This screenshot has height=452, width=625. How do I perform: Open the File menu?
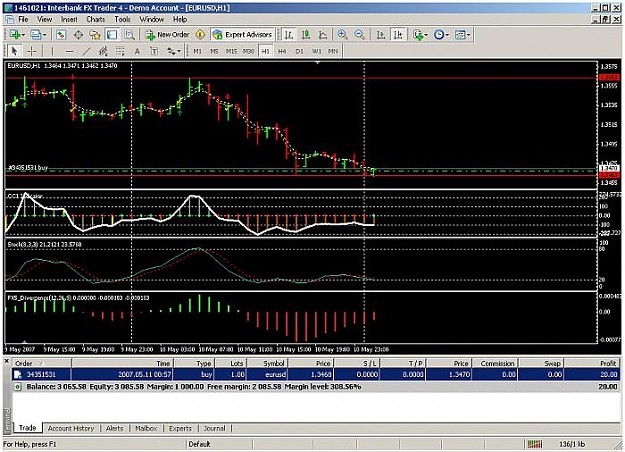pyautogui.click(x=23, y=19)
